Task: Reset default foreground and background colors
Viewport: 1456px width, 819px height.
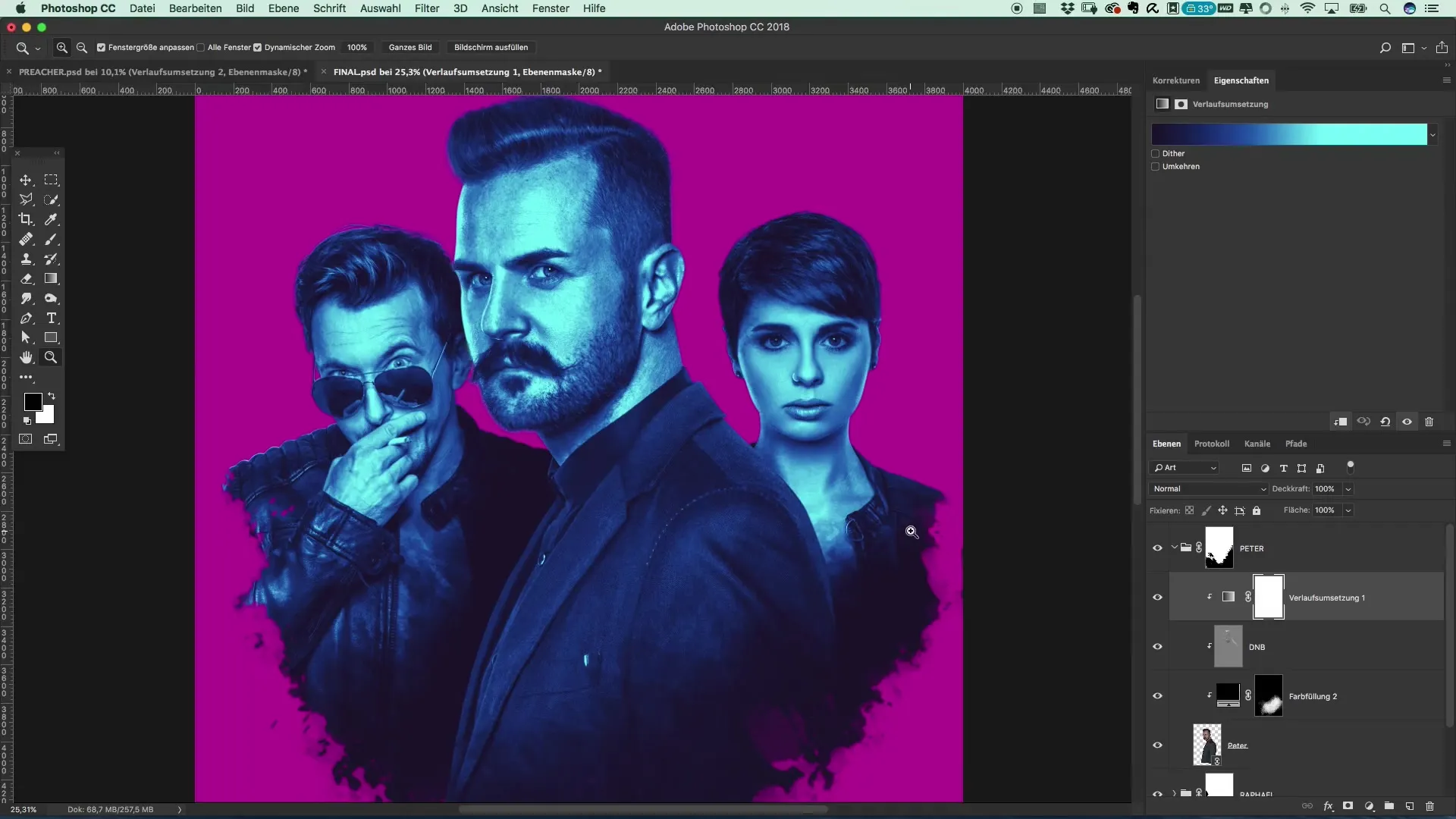Action: (27, 420)
